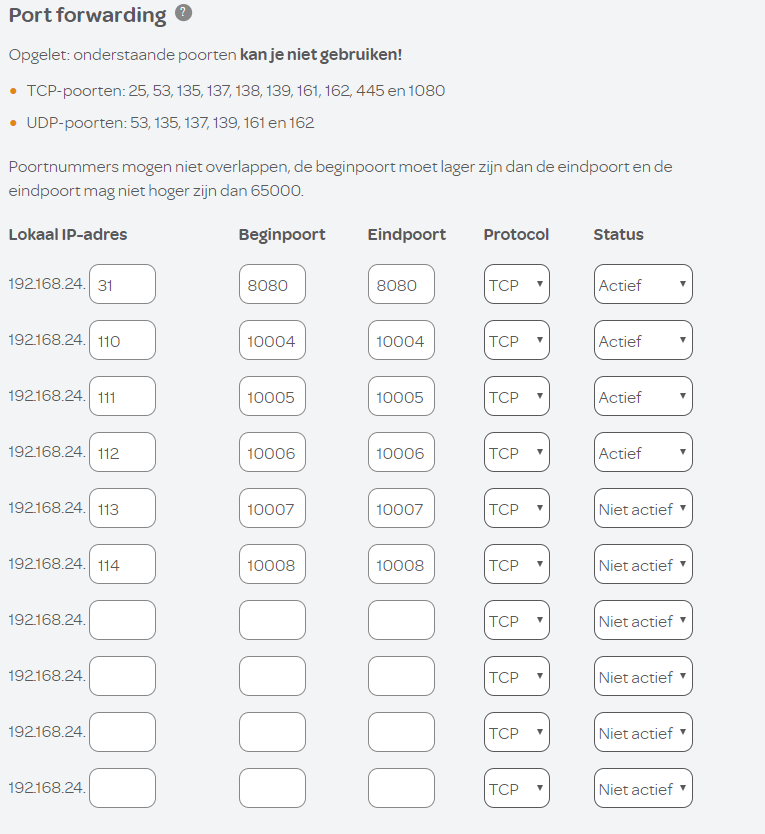The image size is (765, 834).
Task: Click the local IP field containing 114
Action: (x=122, y=565)
